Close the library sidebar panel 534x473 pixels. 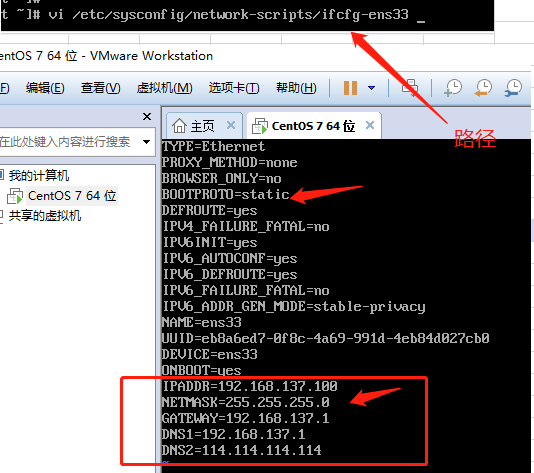pyautogui.click(x=147, y=116)
